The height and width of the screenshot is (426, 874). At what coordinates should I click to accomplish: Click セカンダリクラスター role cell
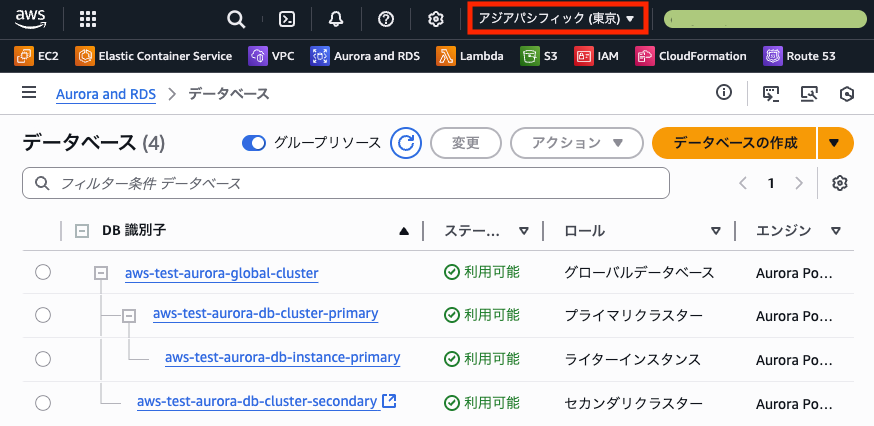[x=633, y=403]
